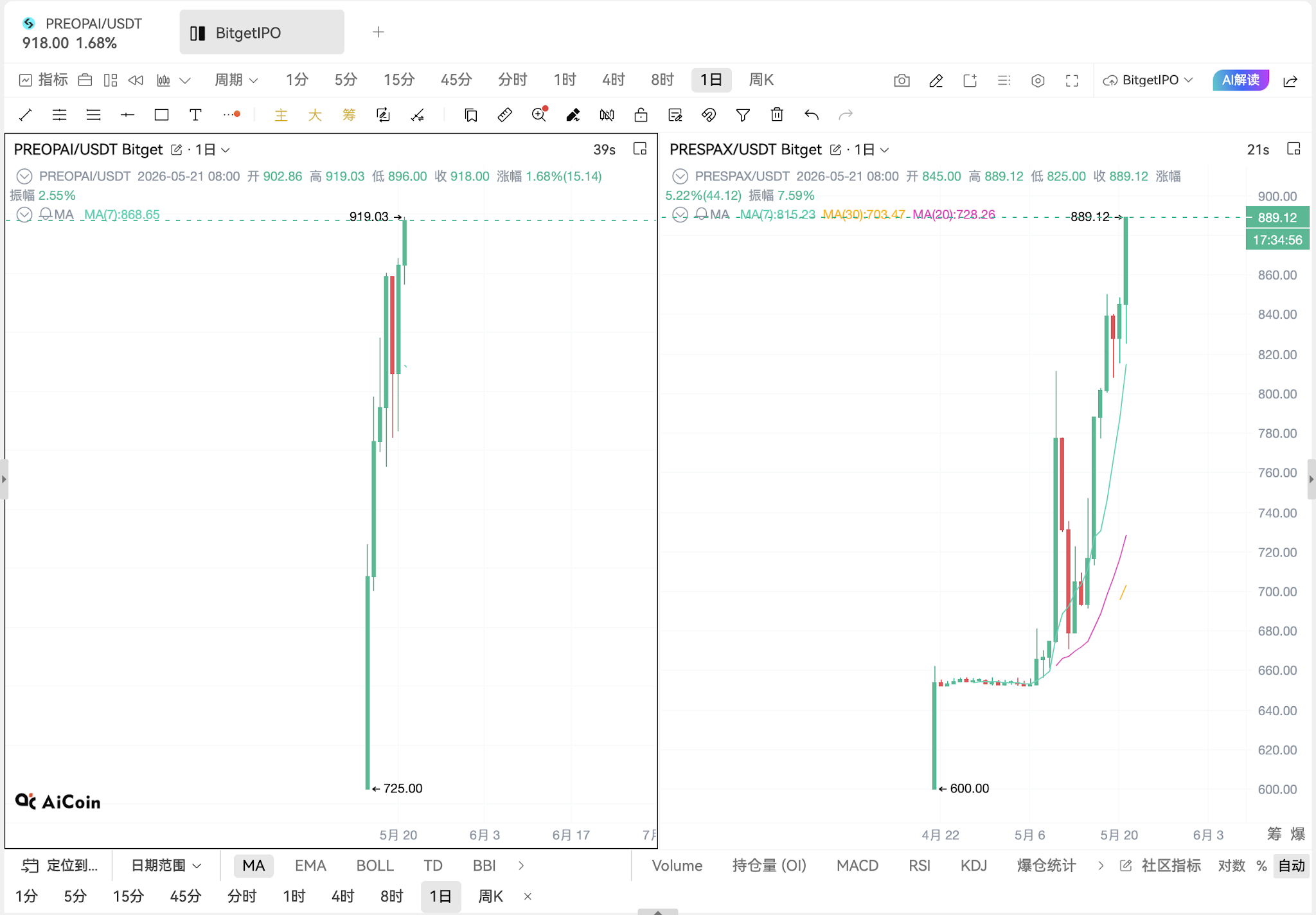Image resolution: width=1316 pixels, height=915 pixels.
Task: Pick the text annotation tool
Action: (195, 115)
